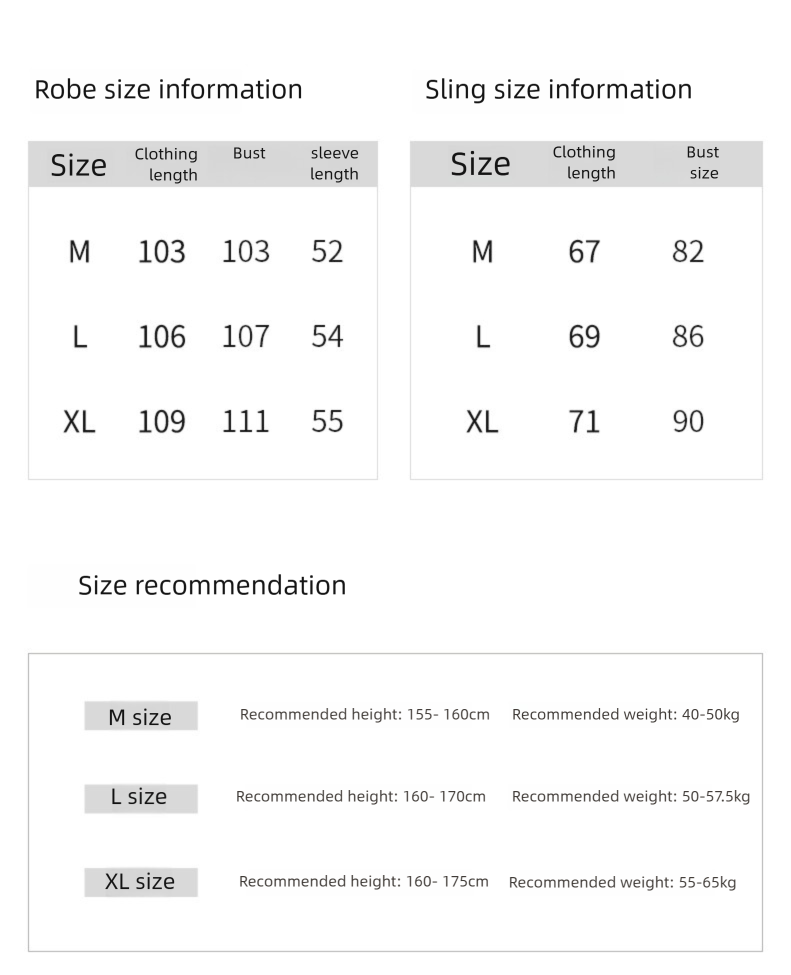The width and height of the screenshot is (791, 975).
Task: Click sling XL bust size 90
Action: pos(688,421)
